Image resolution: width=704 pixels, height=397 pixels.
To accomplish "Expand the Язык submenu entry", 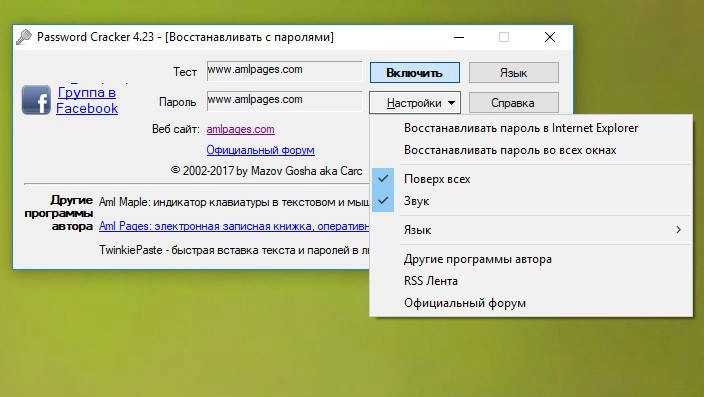I will pos(531,230).
